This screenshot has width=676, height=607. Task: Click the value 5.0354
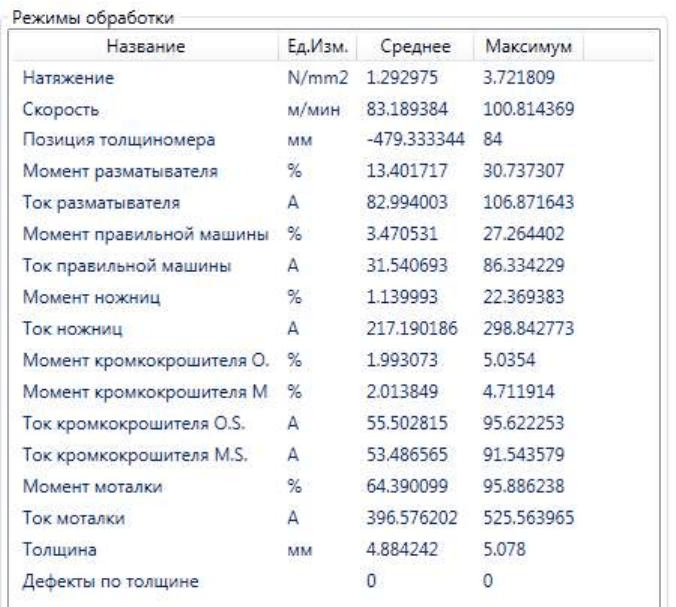(x=509, y=360)
